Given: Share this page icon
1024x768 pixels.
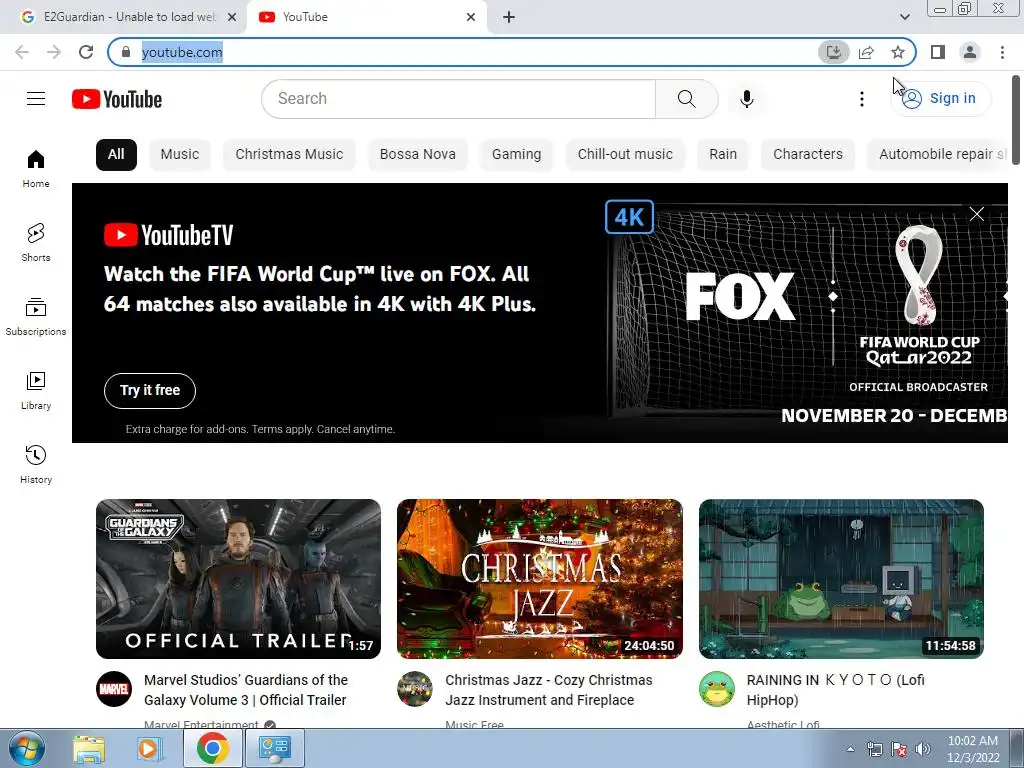Looking at the screenshot, I should tap(866, 52).
